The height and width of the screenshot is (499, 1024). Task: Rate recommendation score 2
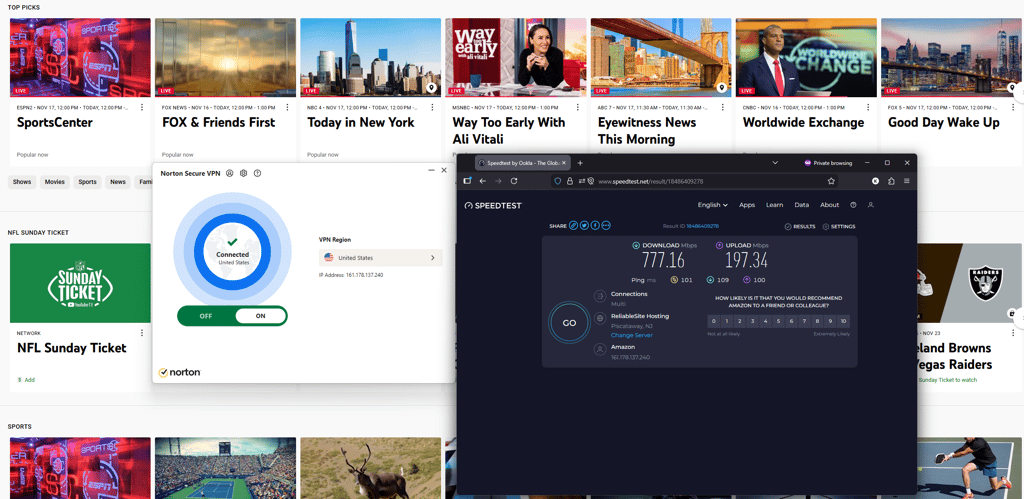tap(740, 321)
